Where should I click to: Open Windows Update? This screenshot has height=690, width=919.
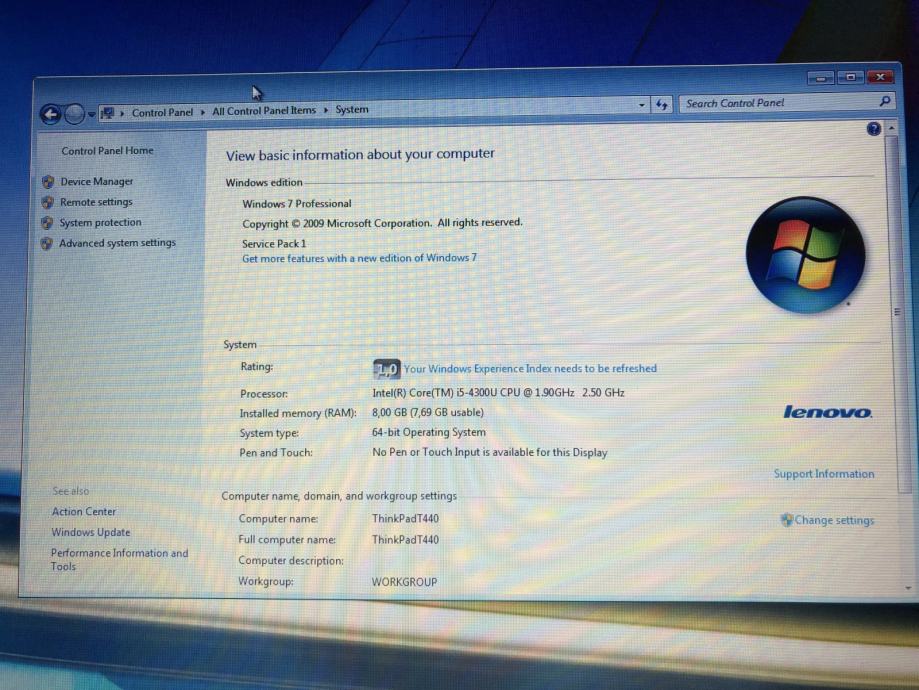pyautogui.click(x=90, y=532)
